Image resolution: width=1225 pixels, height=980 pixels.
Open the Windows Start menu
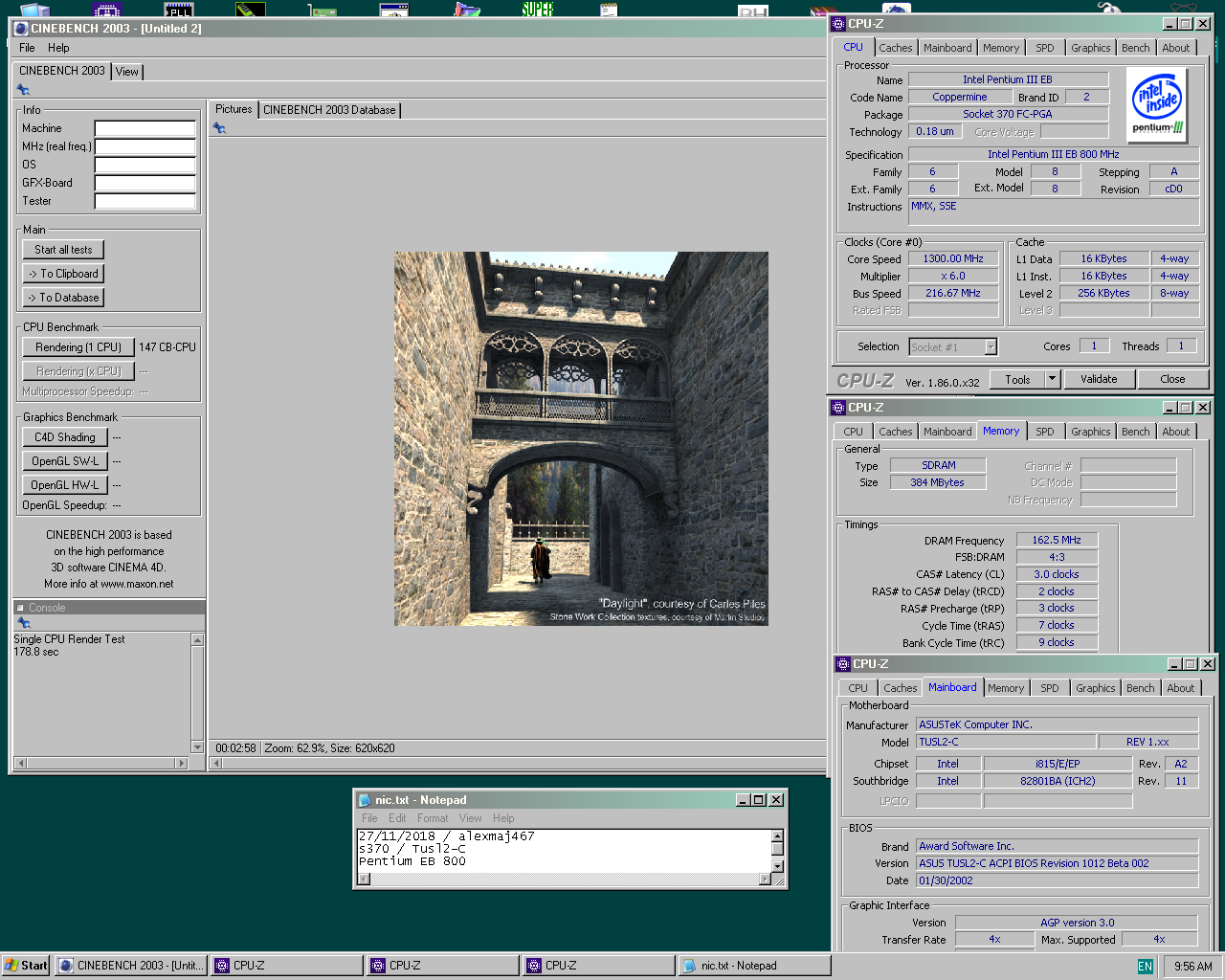point(26,966)
